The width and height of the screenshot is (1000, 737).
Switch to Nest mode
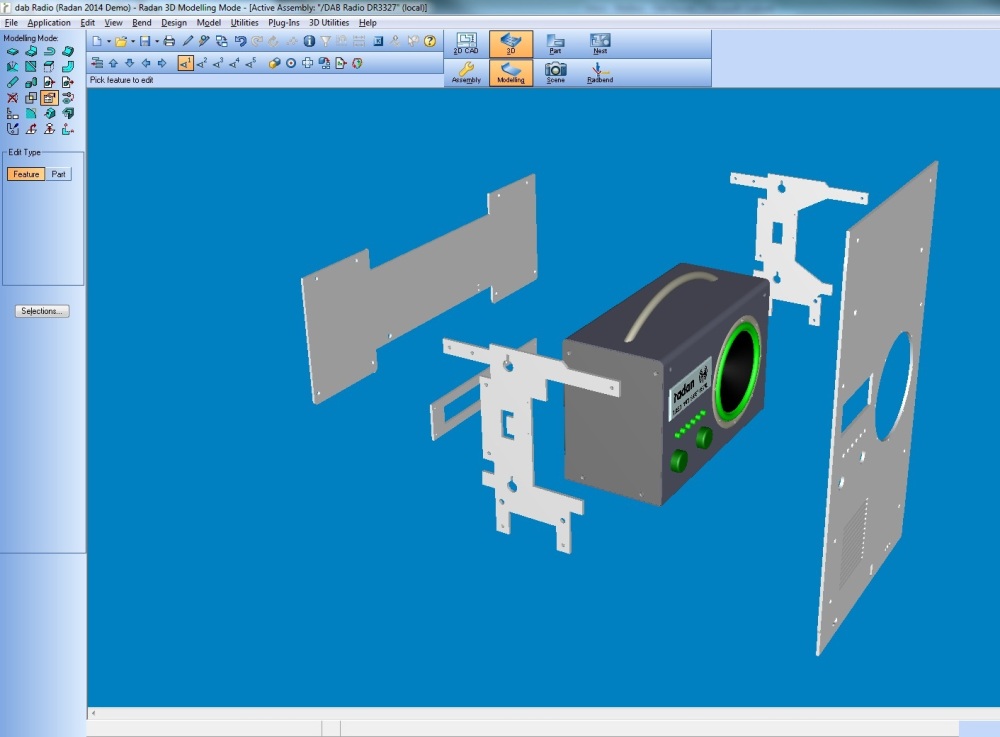(x=600, y=43)
